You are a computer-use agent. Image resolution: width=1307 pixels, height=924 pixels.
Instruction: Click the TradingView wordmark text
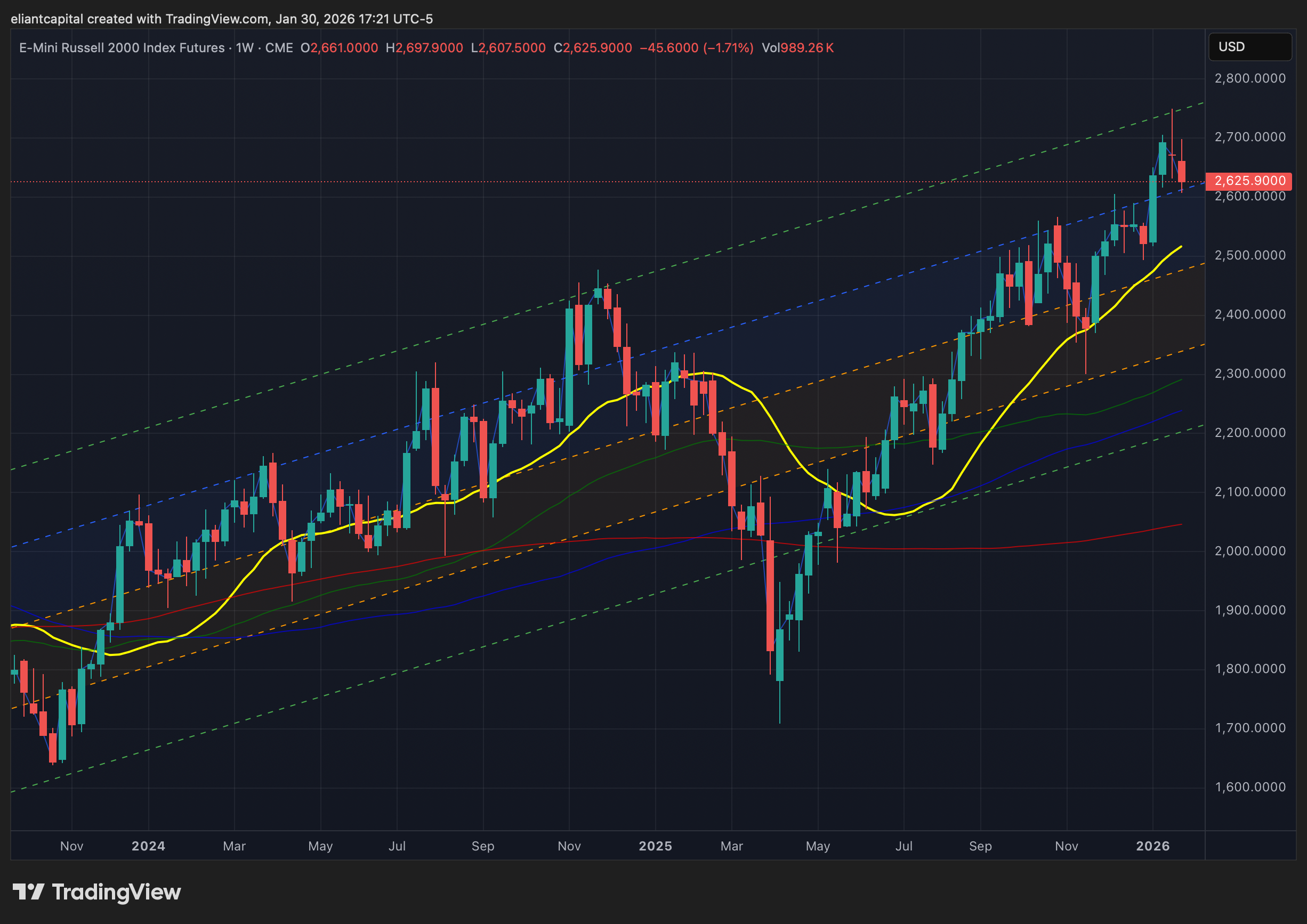(116, 891)
